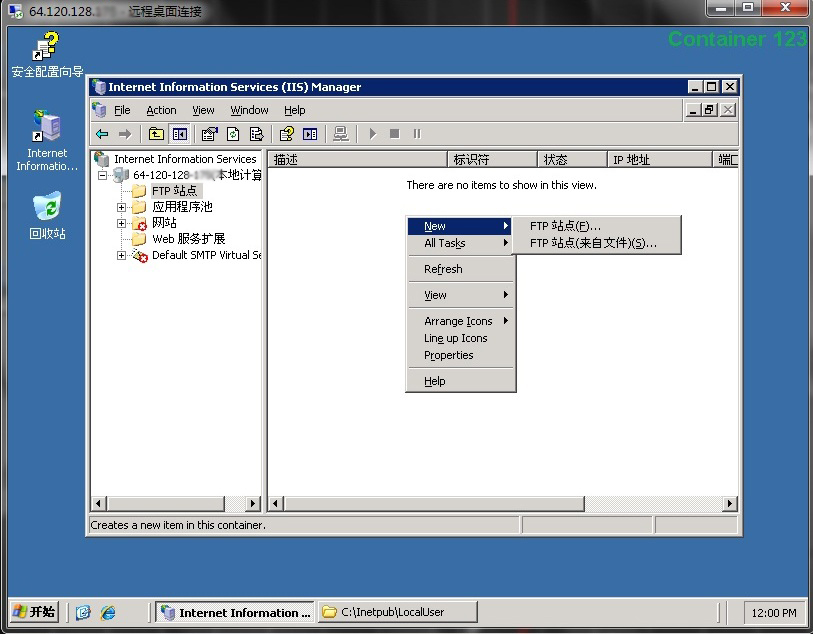The image size is (813, 634).
Task: Choose FTP 站点(F)... from the New submenu
Action: point(565,226)
